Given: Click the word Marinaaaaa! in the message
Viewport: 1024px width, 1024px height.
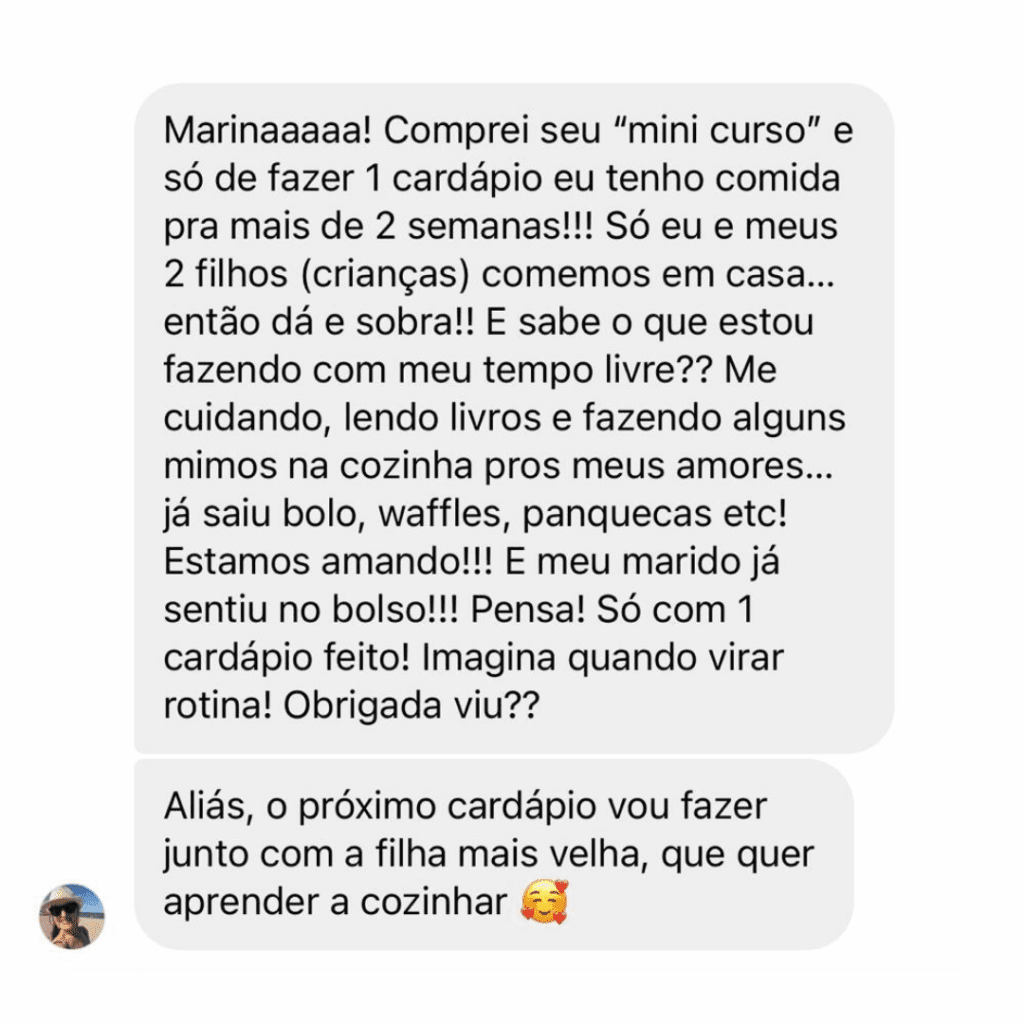Looking at the screenshot, I should [x=268, y=131].
